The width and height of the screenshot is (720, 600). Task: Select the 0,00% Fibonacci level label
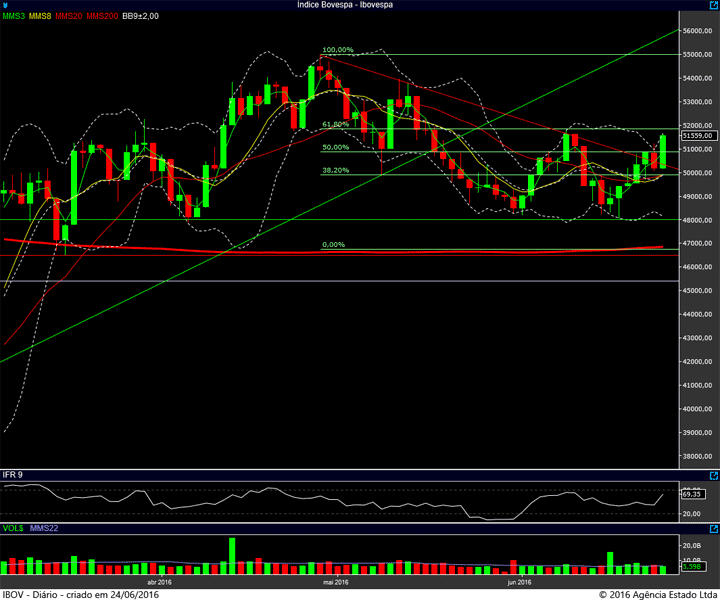(333, 244)
